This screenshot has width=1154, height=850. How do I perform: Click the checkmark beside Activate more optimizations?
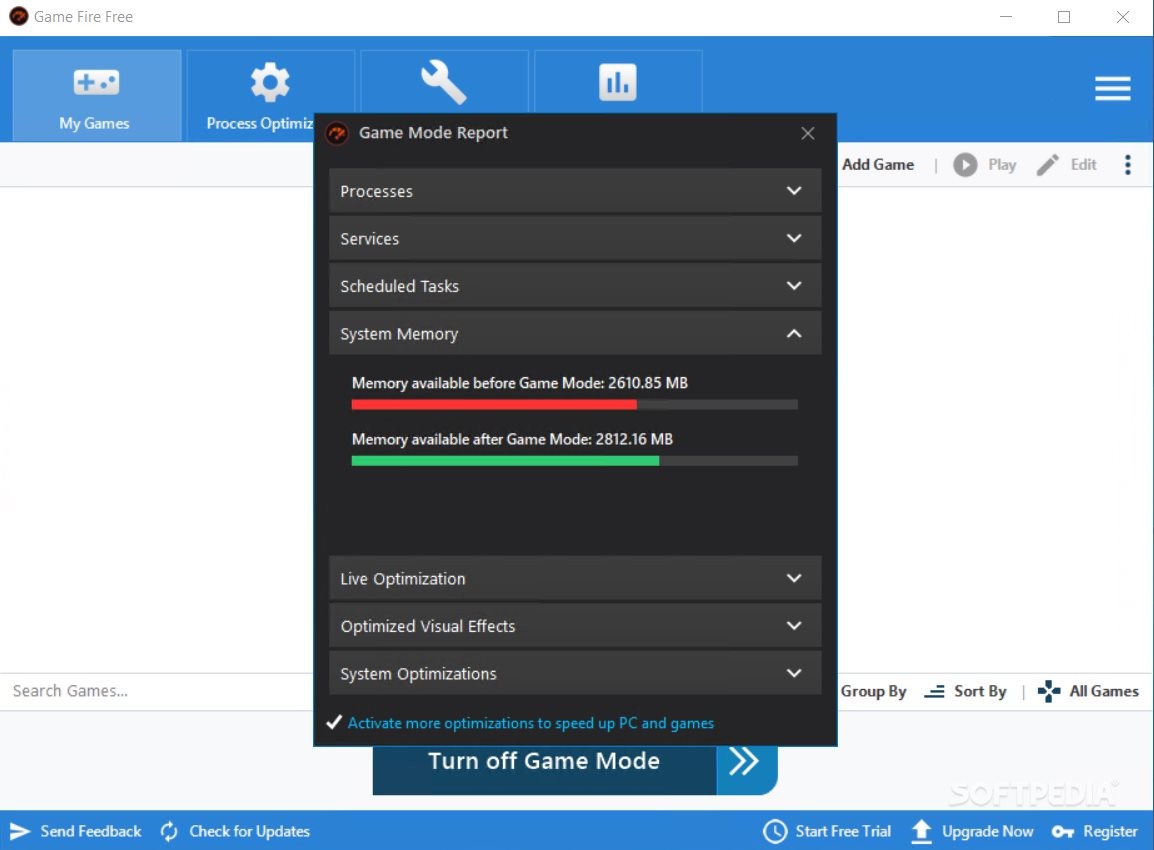tap(334, 722)
